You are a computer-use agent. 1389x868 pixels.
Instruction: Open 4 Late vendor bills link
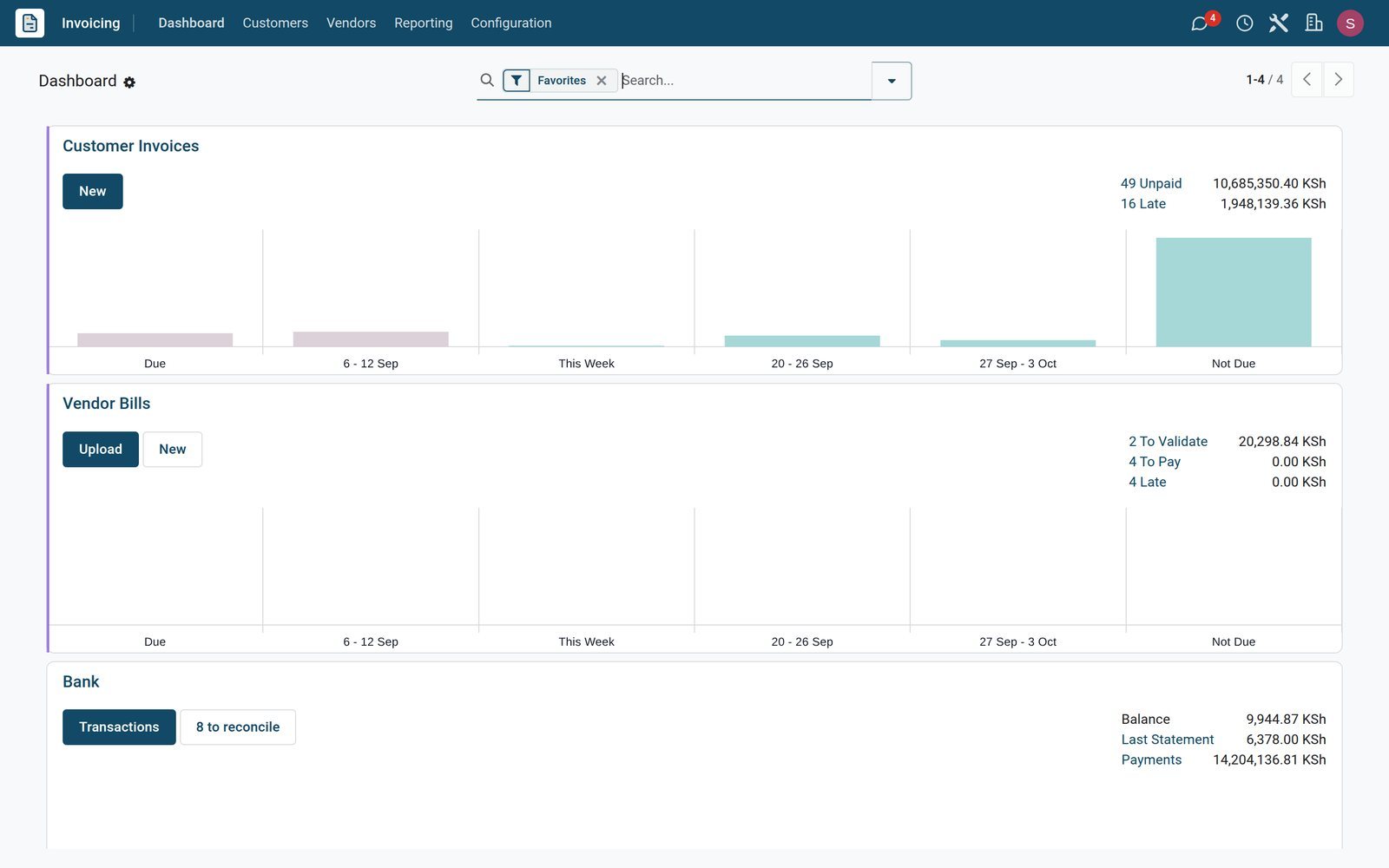tap(1148, 483)
